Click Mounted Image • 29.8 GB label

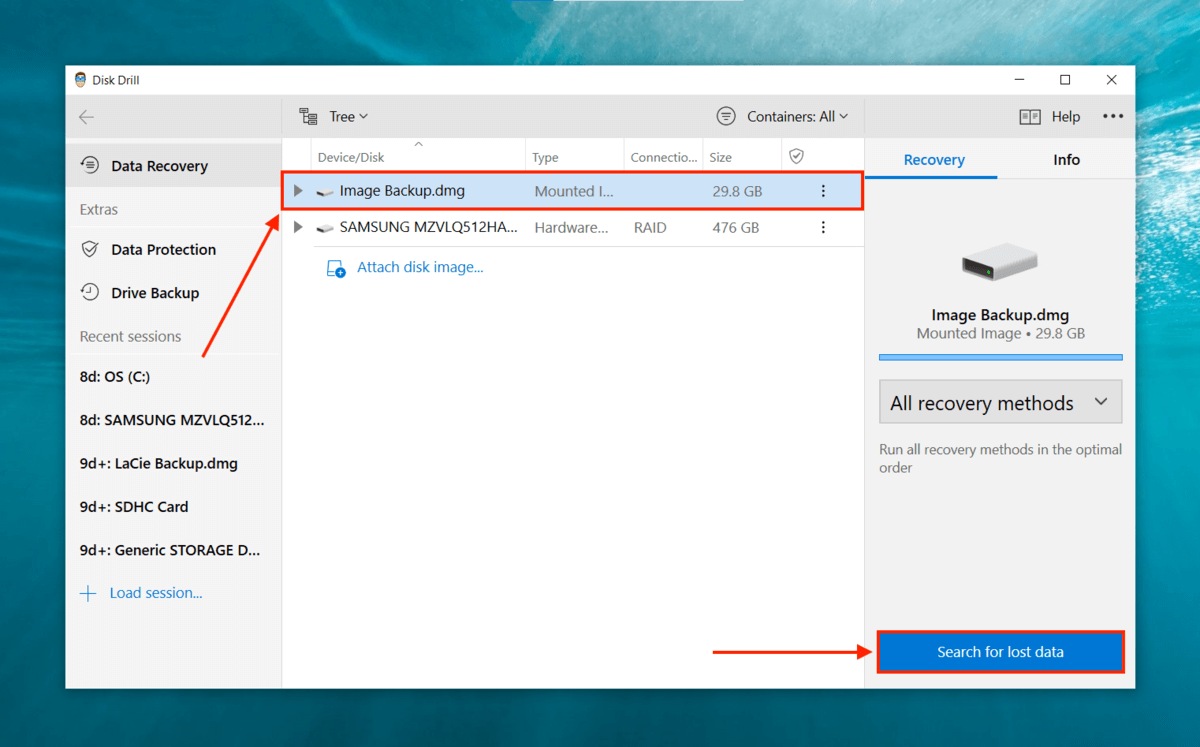click(1000, 334)
